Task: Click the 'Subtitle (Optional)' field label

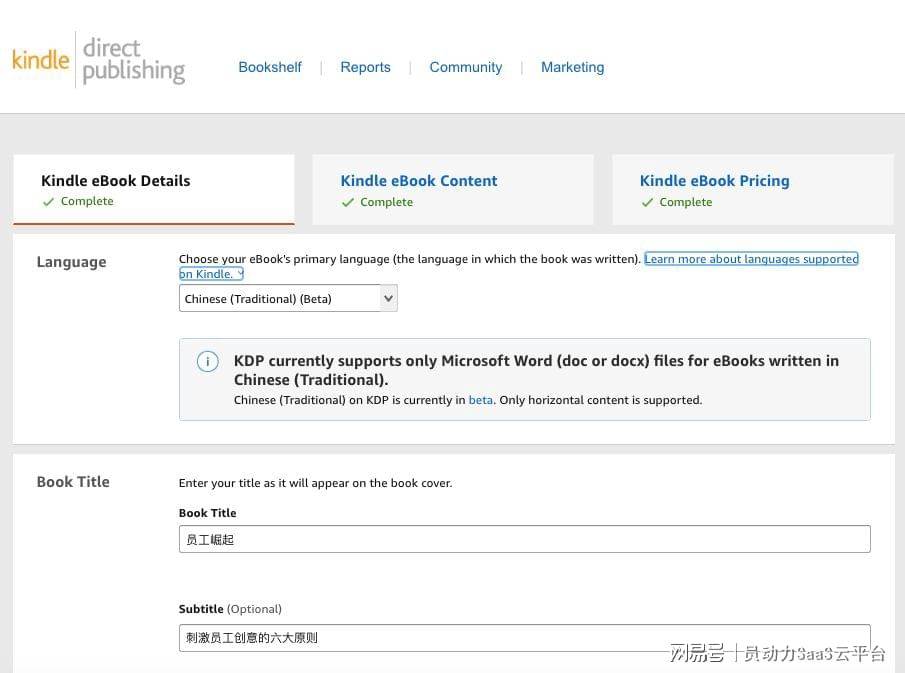Action: click(230, 609)
